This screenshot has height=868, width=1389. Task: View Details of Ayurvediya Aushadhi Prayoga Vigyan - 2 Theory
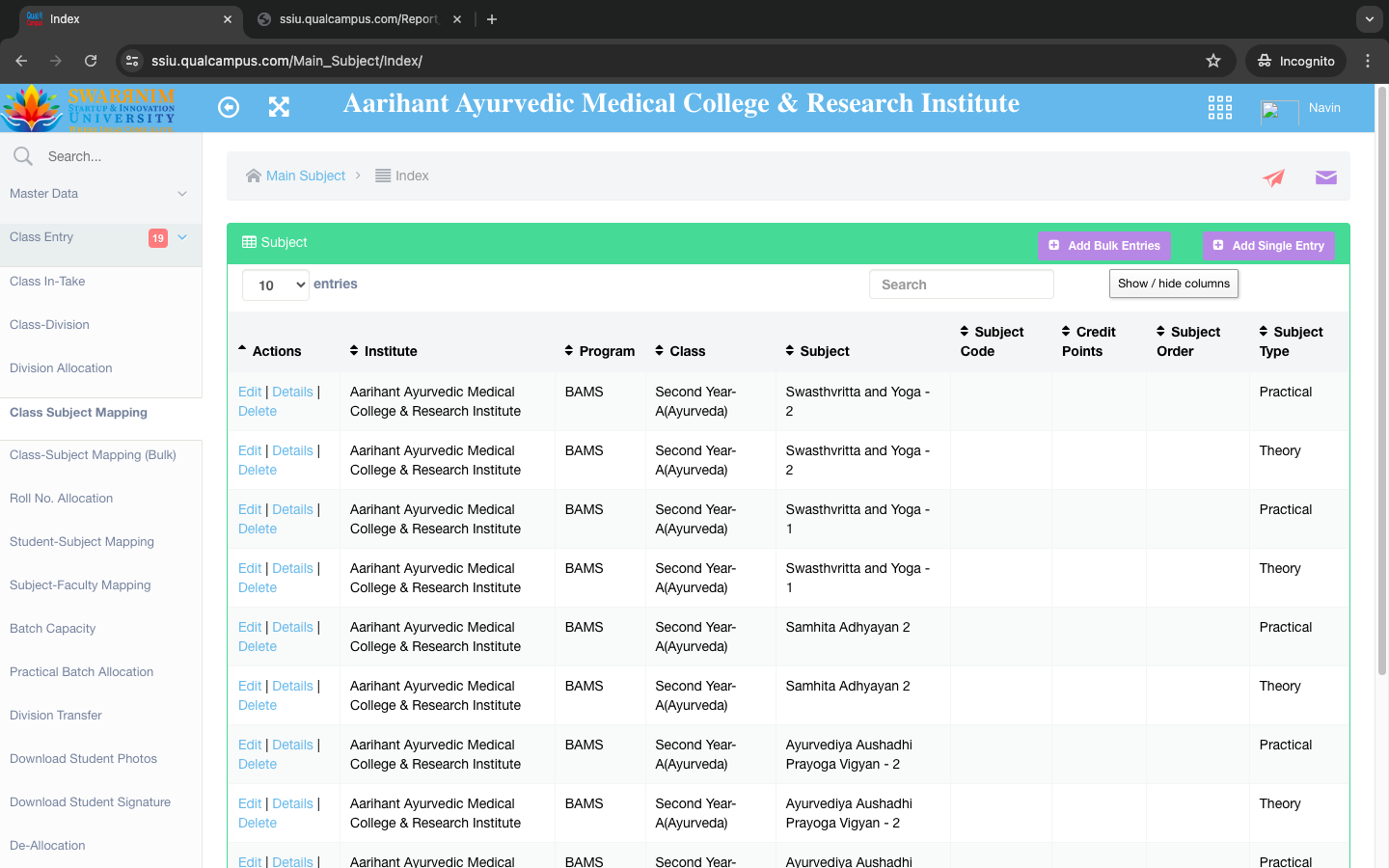pyautogui.click(x=292, y=803)
